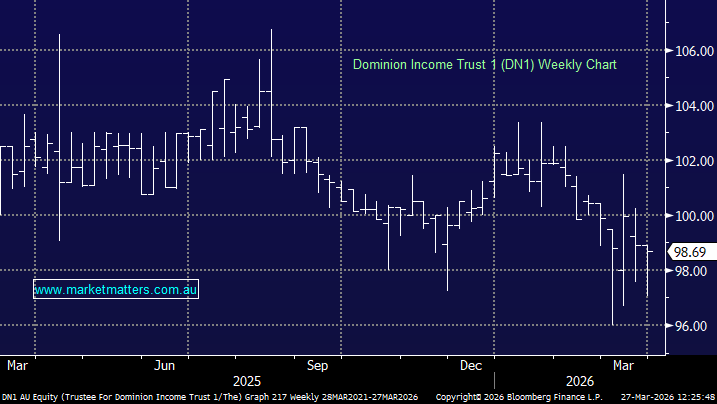
Task: Click the 102.00 price axis label
Action: pyautogui.click(x=692, y=161)
